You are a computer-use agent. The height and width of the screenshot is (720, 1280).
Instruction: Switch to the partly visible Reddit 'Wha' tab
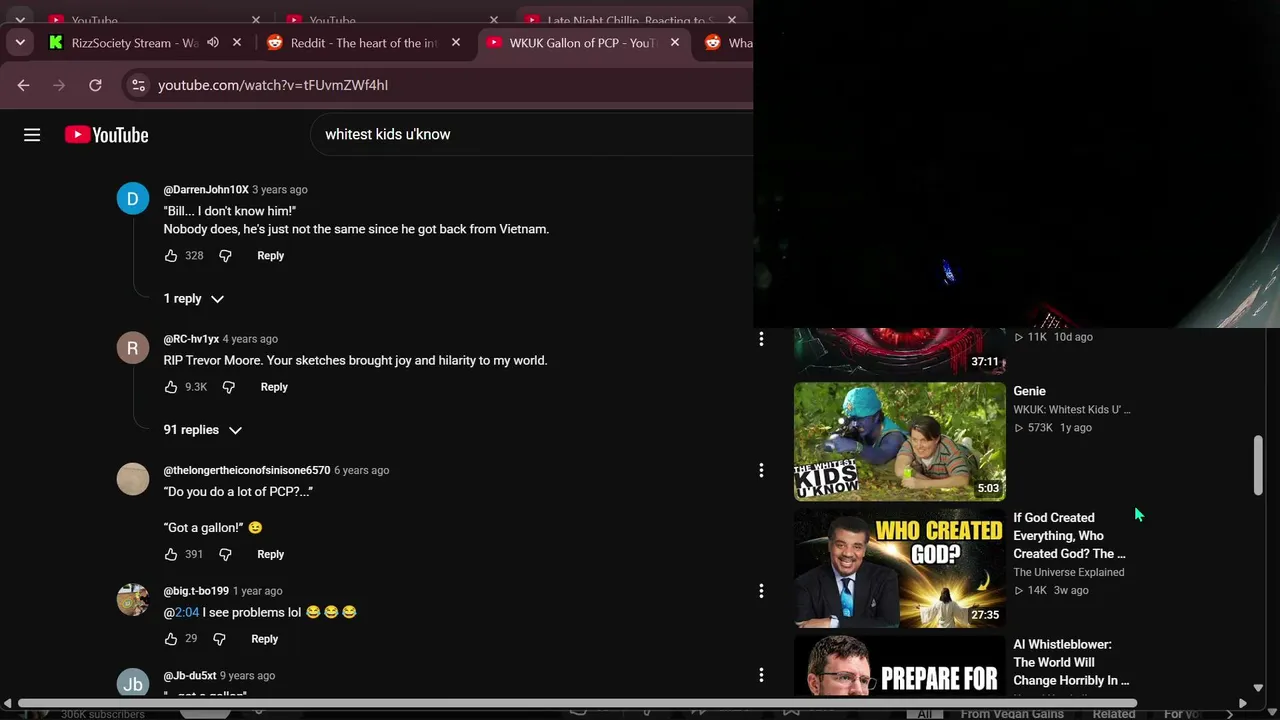(727, 43)
